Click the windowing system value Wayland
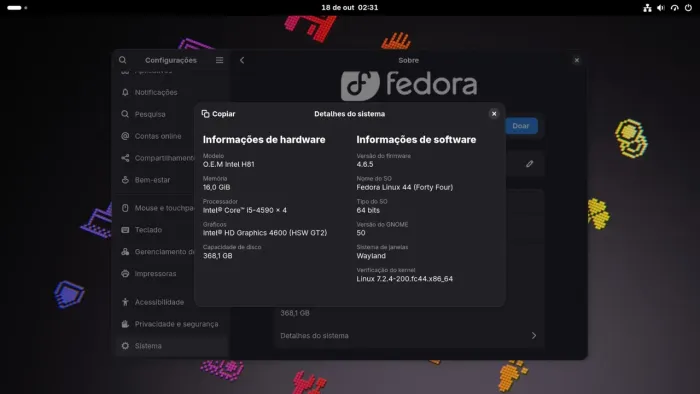The image size is (700, 394). [x=371, y=256]
